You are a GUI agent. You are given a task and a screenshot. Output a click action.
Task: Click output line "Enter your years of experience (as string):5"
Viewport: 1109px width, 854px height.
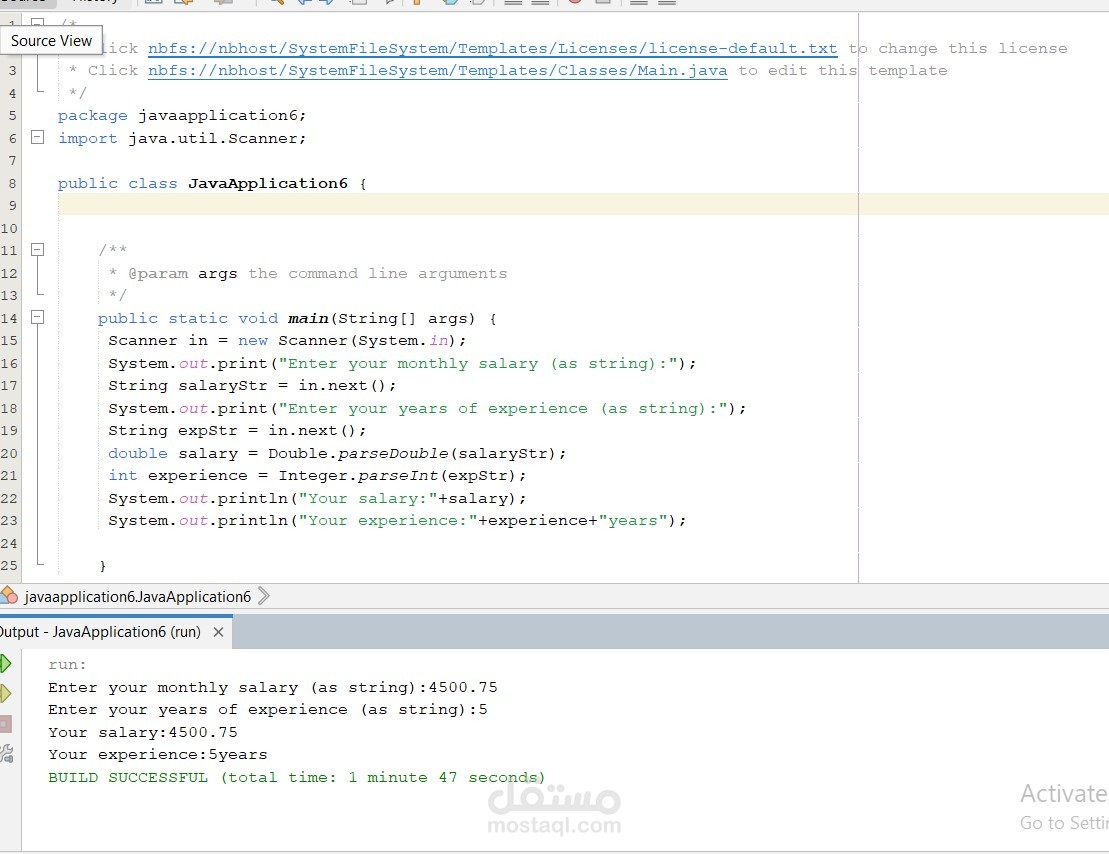click(268, 709)
